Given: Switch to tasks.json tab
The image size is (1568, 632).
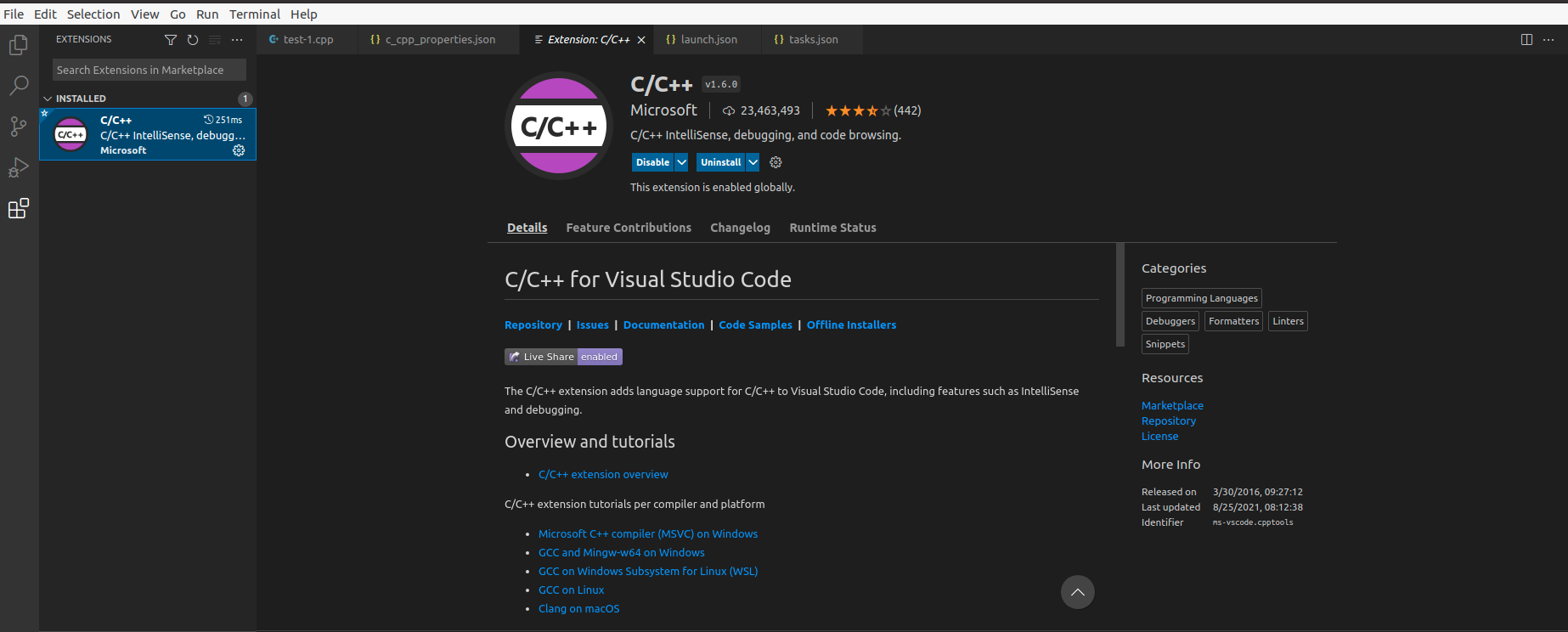Looking at the screenshot, I should point(813,40).
